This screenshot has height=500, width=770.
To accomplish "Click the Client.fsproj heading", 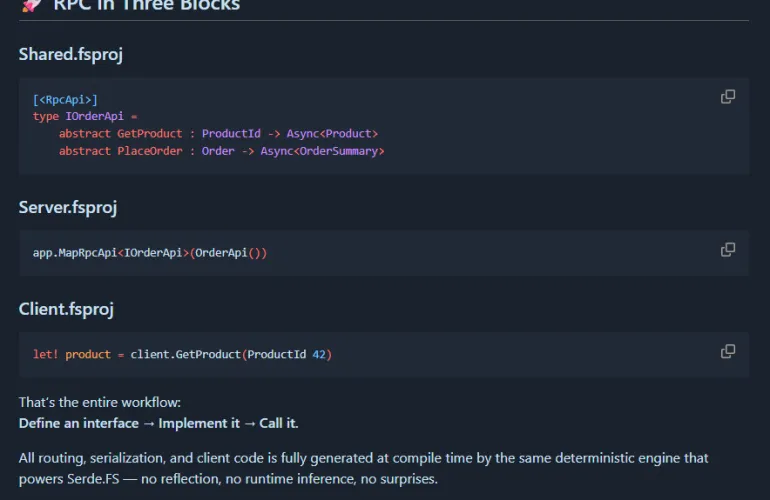I will [x=66, y=310].
